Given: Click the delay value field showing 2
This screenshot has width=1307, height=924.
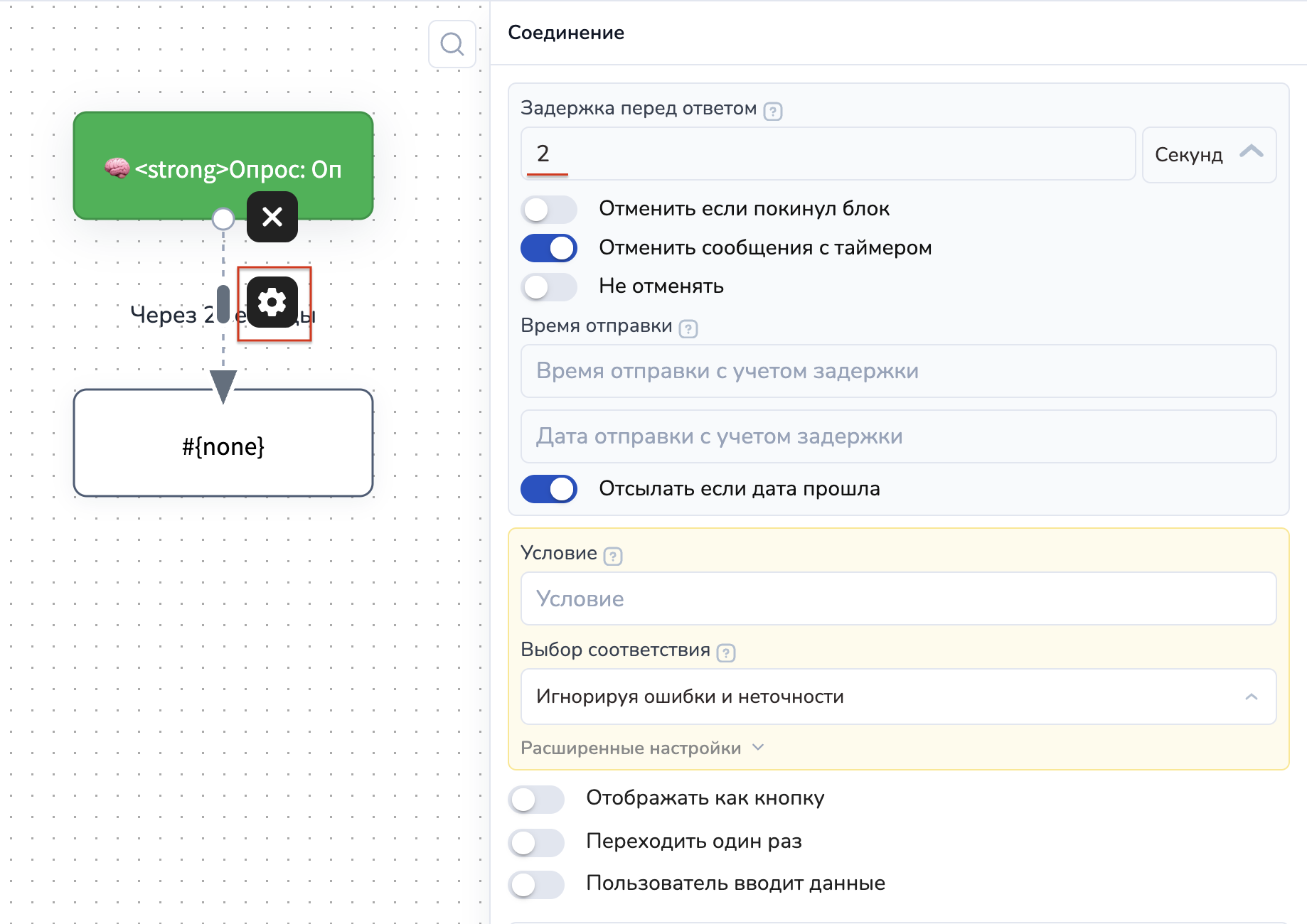Looking at the screenshot, I should (x=827, y=154).
